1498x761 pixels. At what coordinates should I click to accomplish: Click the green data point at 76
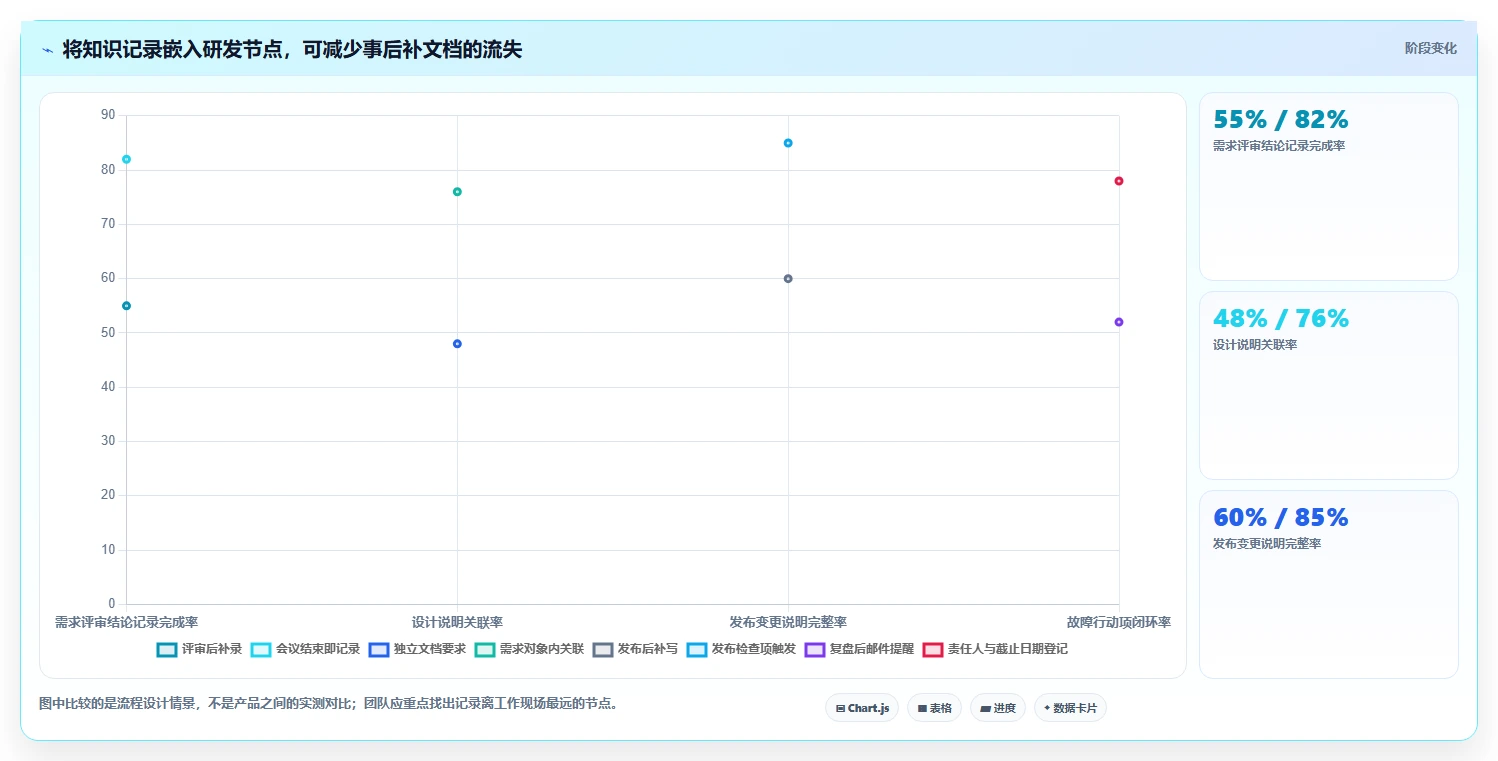(457, 192)
